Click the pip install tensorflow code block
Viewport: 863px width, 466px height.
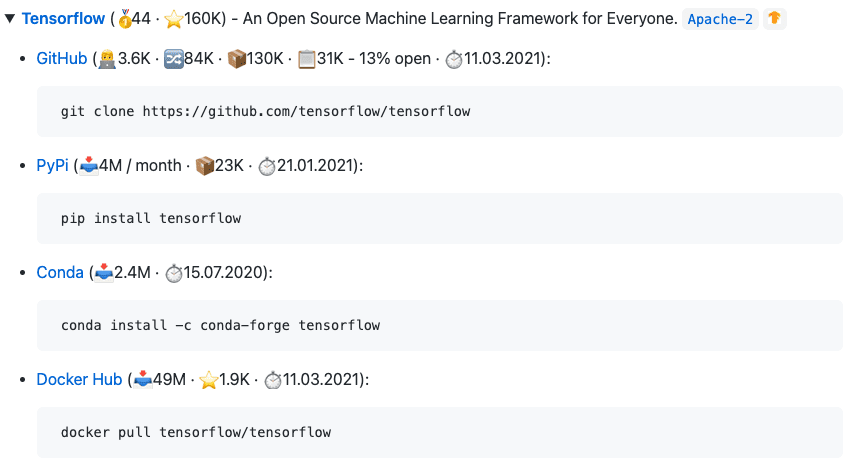click(x=440, y=218)
